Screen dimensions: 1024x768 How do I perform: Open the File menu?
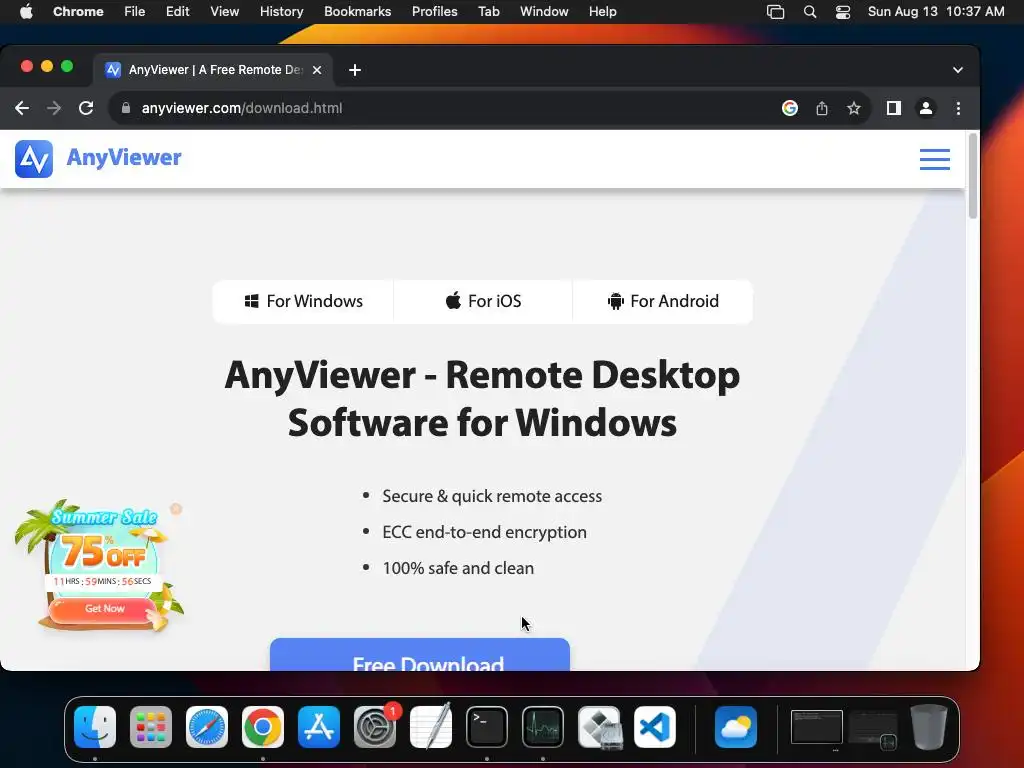(x=135, y=12)
